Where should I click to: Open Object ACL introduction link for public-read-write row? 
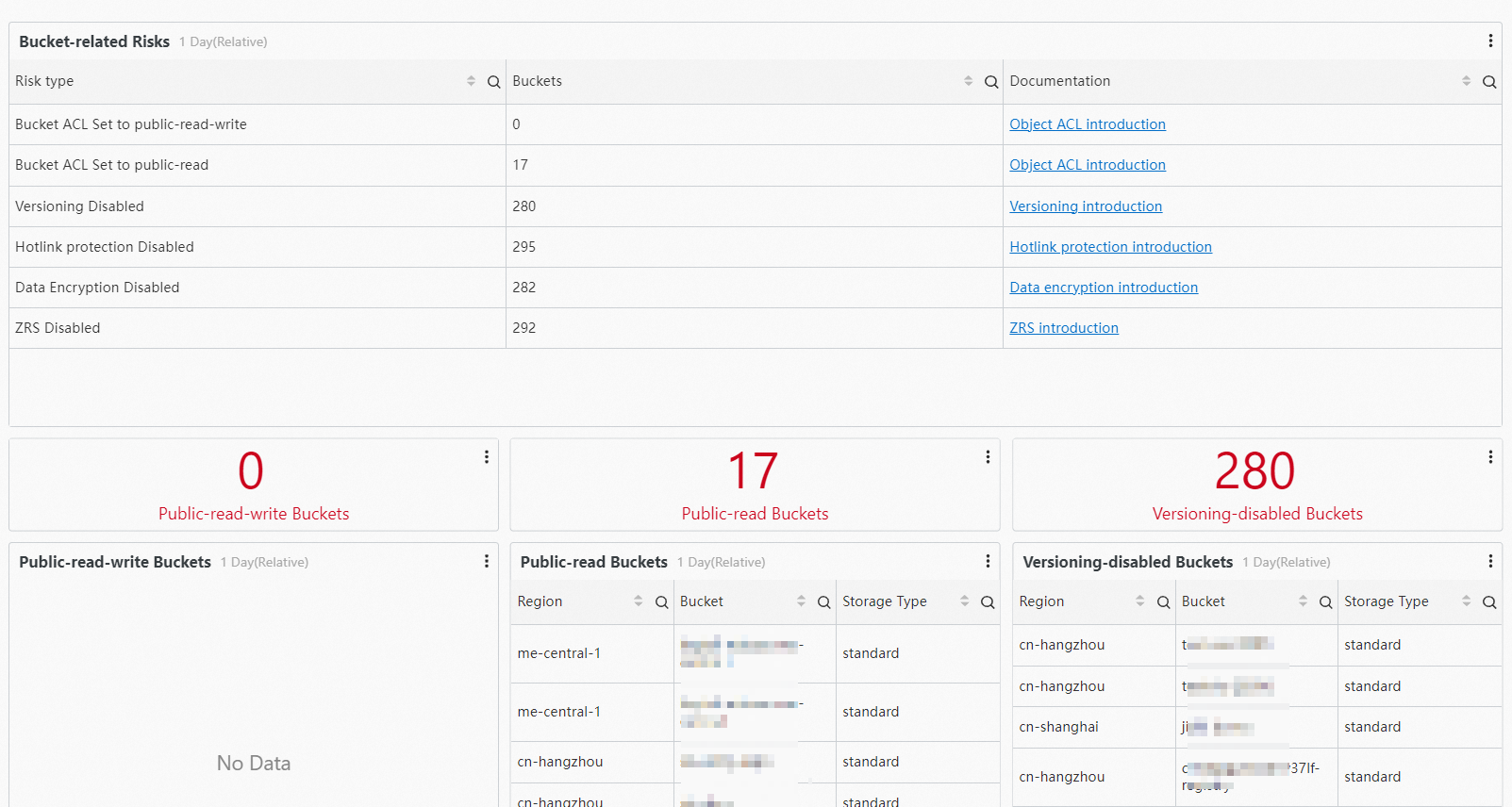coord(1088,124)
